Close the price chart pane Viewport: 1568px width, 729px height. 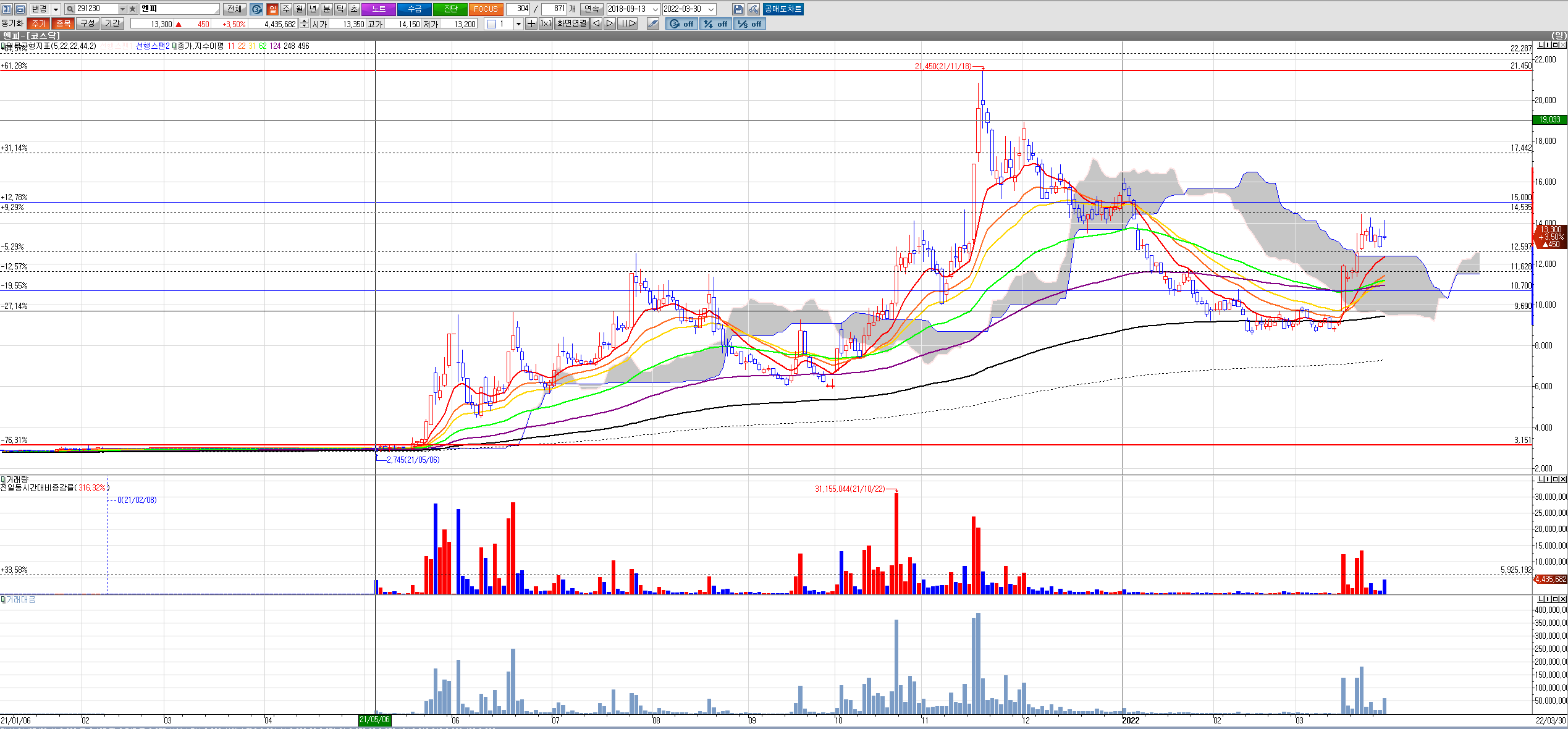tap(1563, 45)
